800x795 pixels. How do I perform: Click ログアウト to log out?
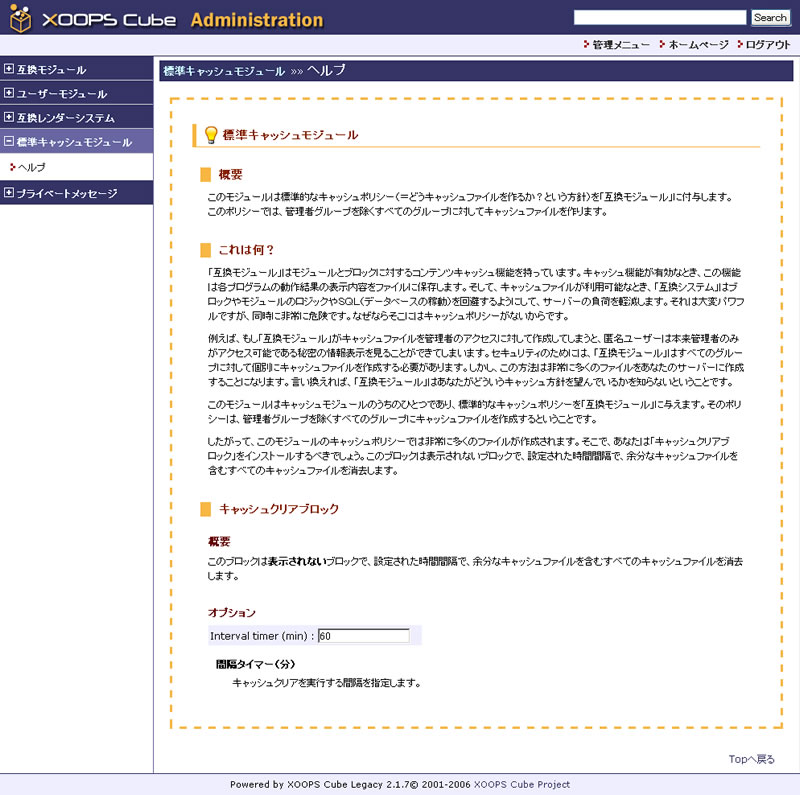[768, 45]
